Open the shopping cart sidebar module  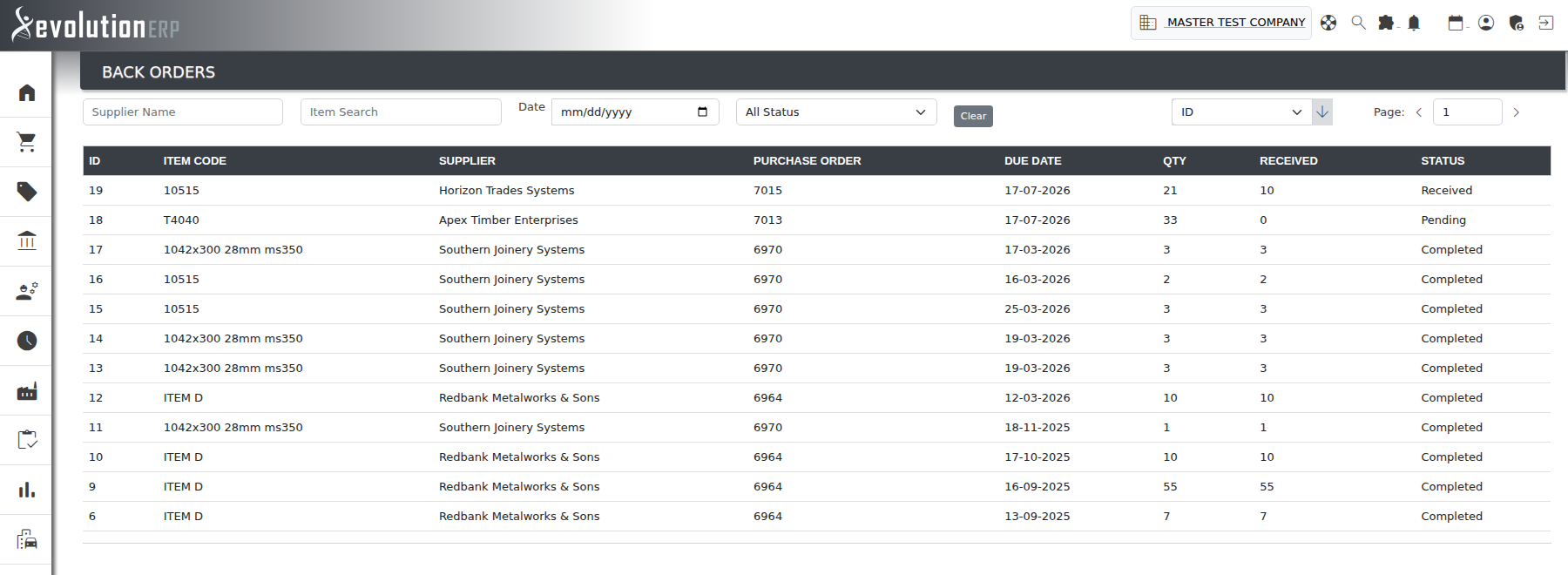(x=27, y=142)
